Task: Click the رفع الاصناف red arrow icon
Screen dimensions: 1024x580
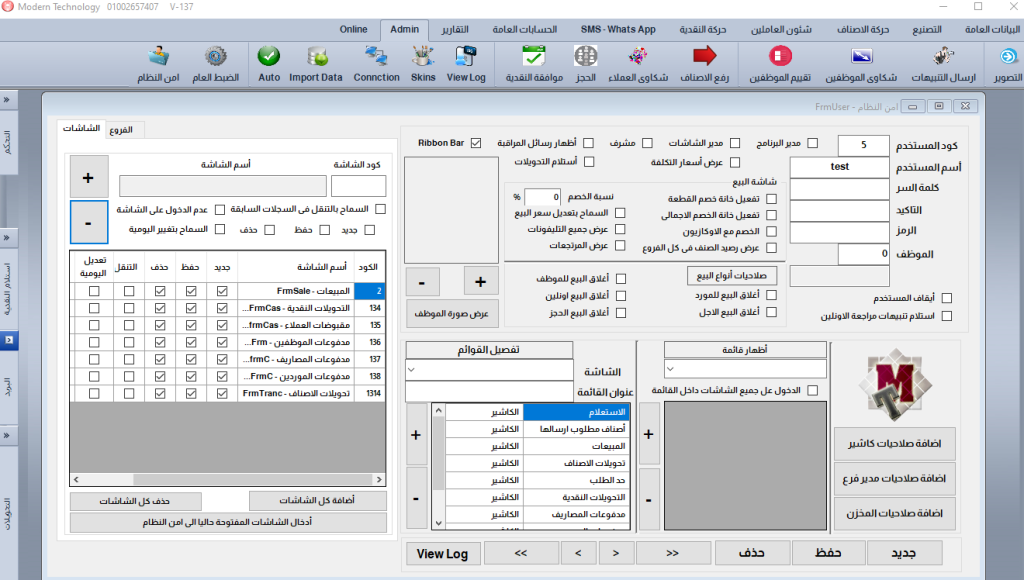Action: point(705,62)
